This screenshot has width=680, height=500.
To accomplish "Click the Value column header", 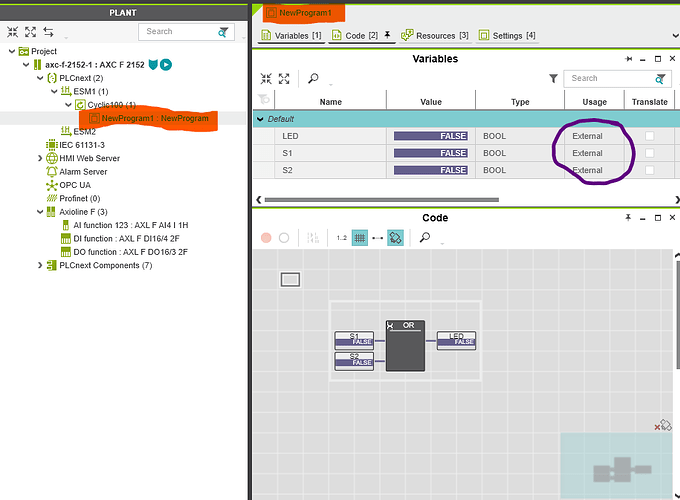I will point(431,102).
